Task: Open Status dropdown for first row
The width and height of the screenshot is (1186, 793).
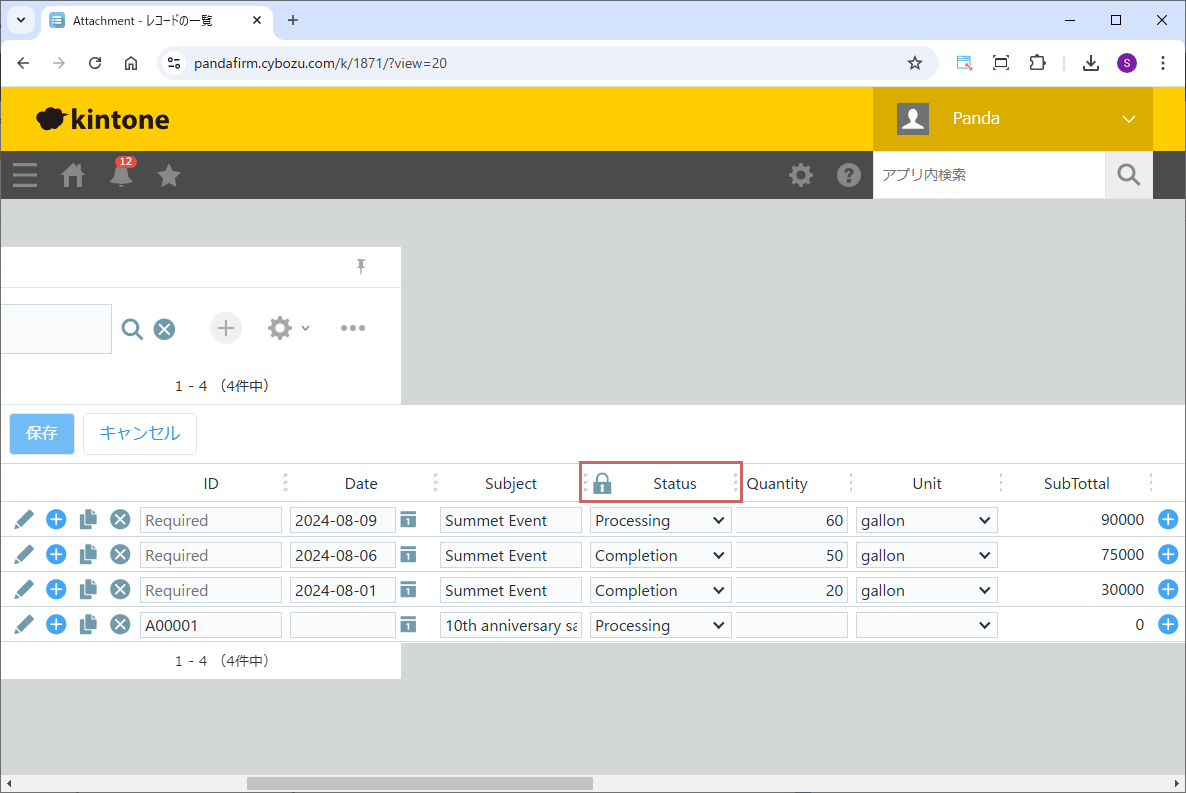Action: (660, 520)
